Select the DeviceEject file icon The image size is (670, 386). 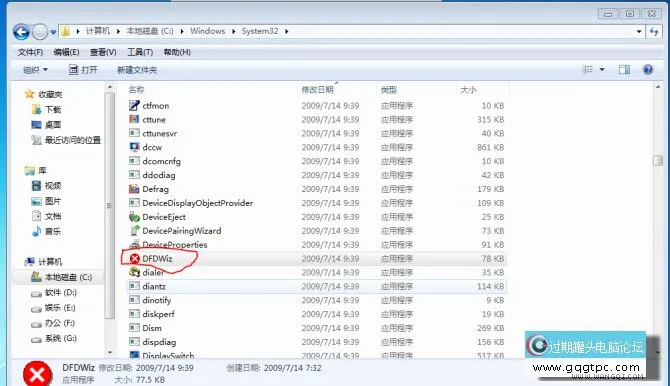coord(134,216)
